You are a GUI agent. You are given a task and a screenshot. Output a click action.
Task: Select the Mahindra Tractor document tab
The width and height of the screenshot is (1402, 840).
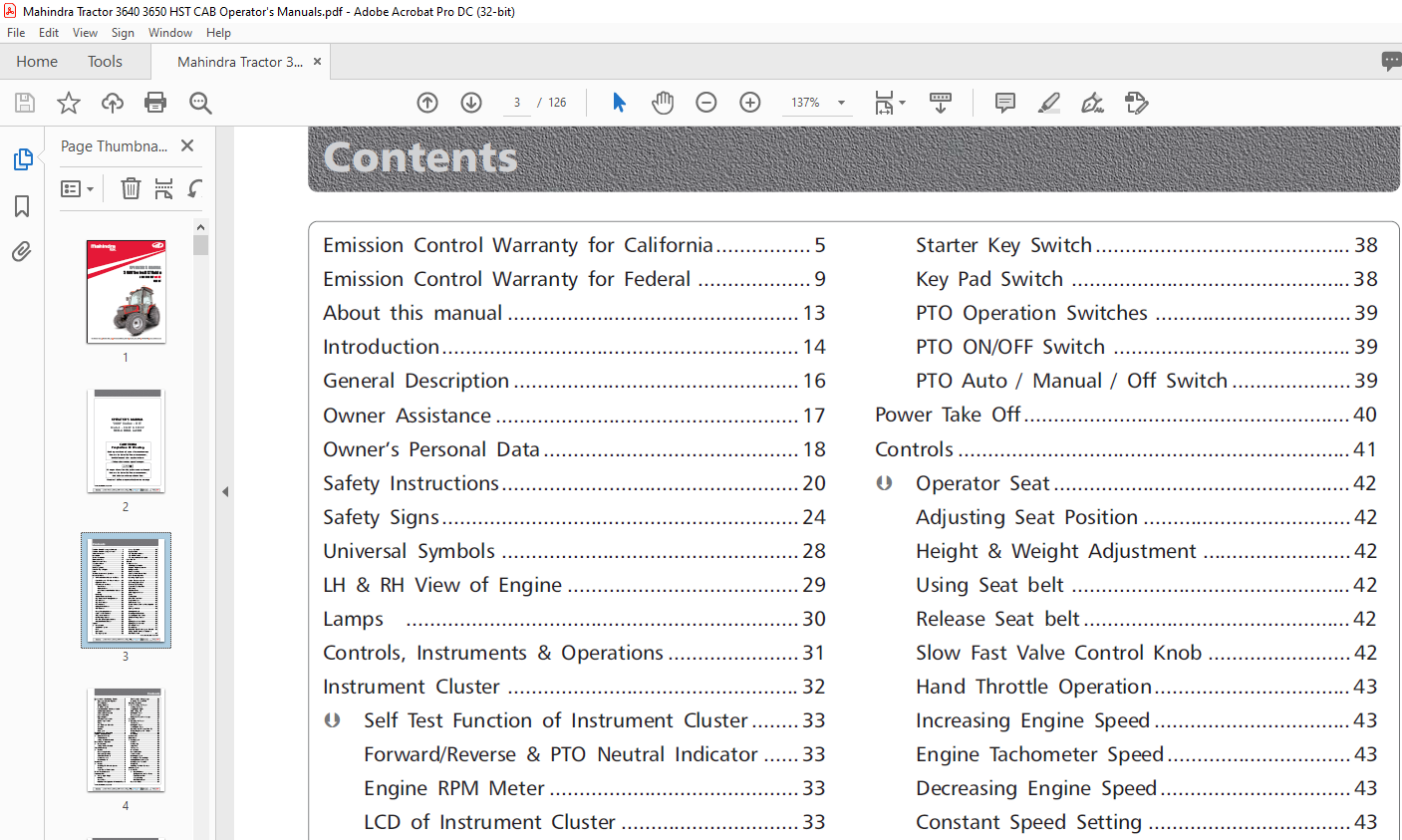point(240,61)
